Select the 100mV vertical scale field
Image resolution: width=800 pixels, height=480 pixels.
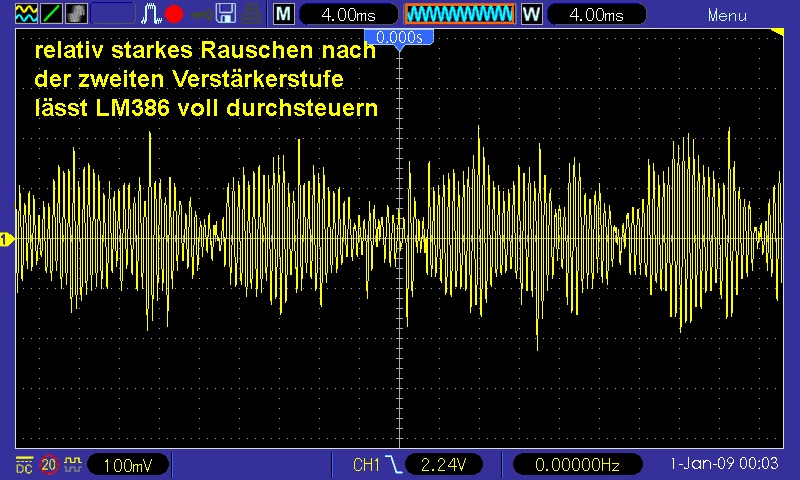(128, 465)
